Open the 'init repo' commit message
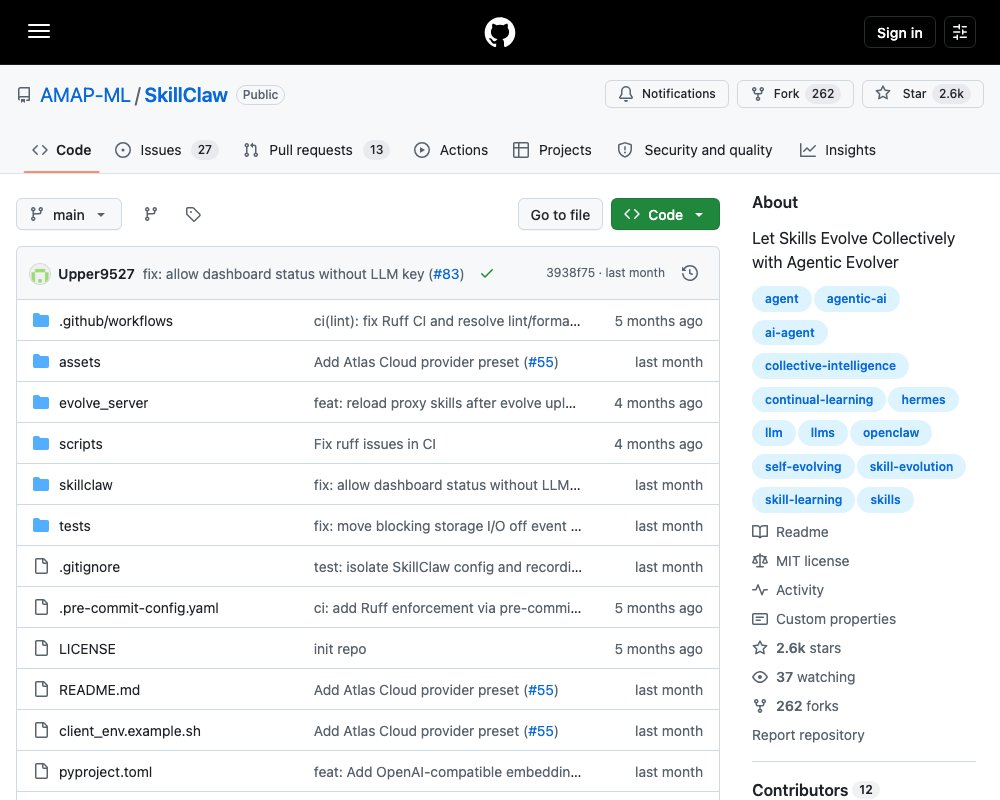This screenshot has height=800, width=1000. pyautogui.click(x=340, y=649)
